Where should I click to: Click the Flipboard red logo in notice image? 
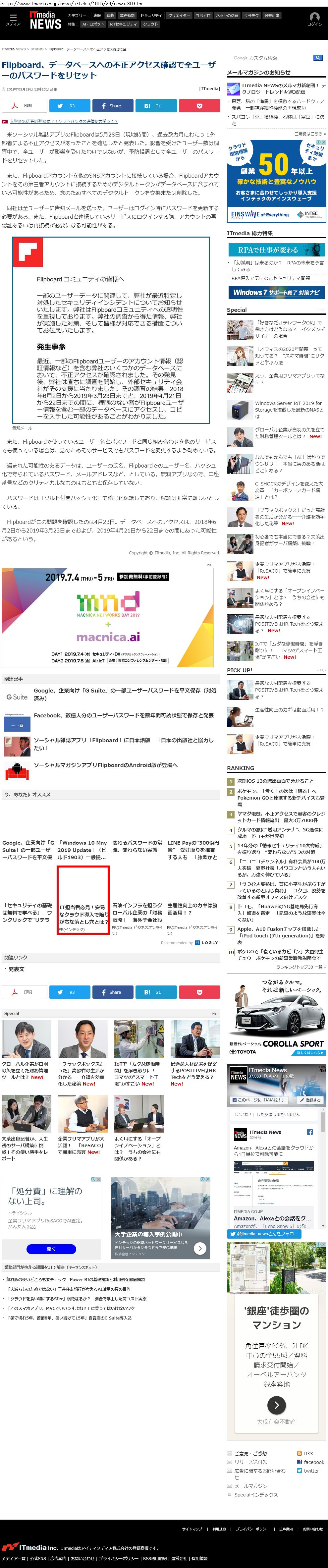click(x=28, y=252)
